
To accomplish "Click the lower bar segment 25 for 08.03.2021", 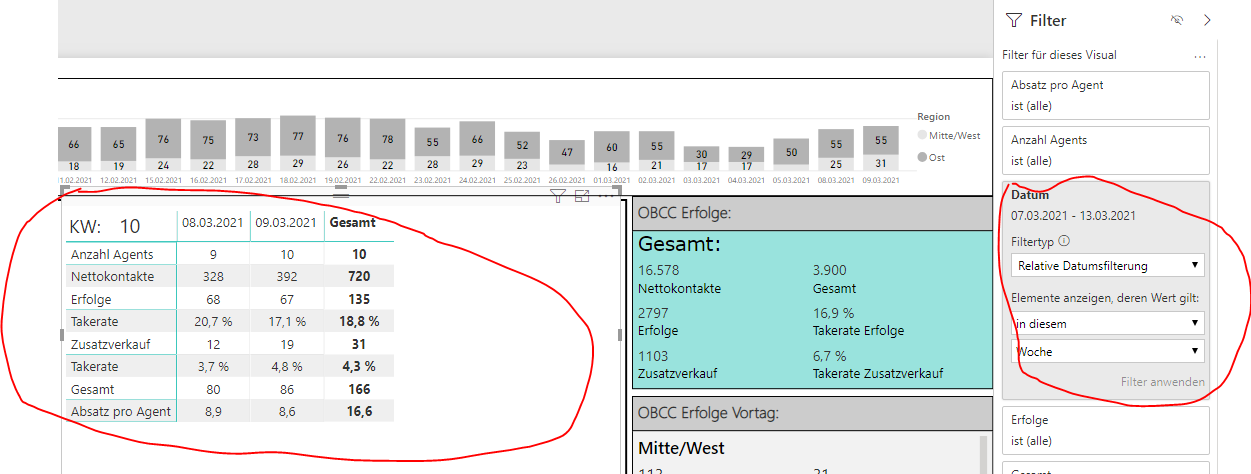I will click(836, 164).
